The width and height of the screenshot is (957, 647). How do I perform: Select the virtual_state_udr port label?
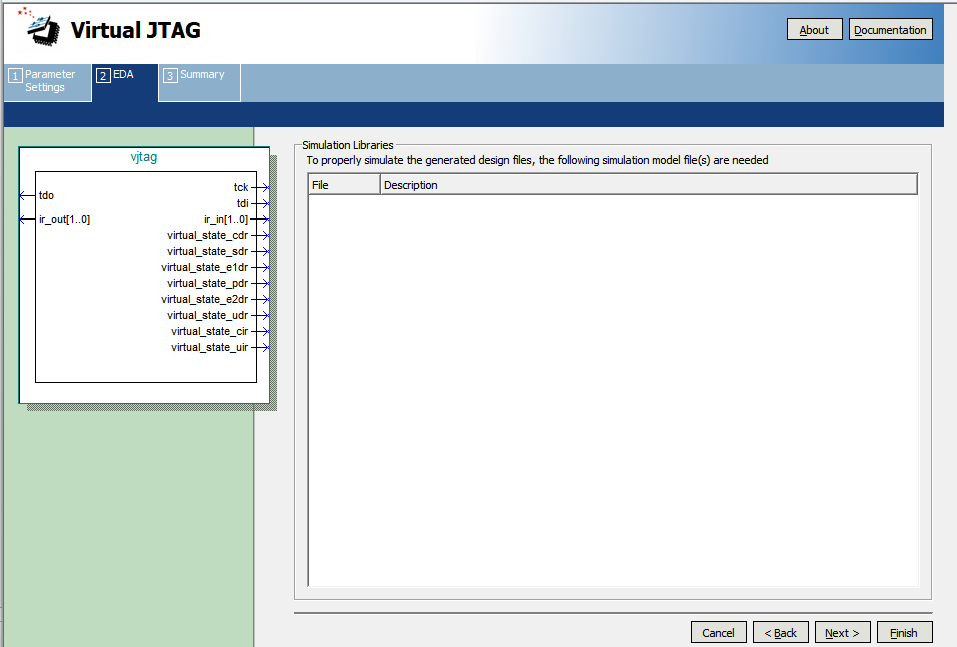(x=208, y=315)
